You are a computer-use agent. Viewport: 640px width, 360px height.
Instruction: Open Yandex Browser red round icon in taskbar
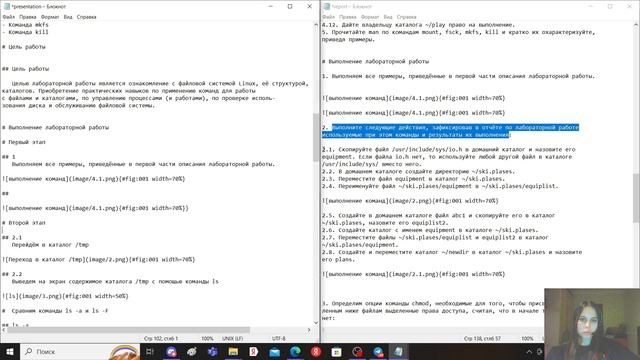click(x=316, y=351)
